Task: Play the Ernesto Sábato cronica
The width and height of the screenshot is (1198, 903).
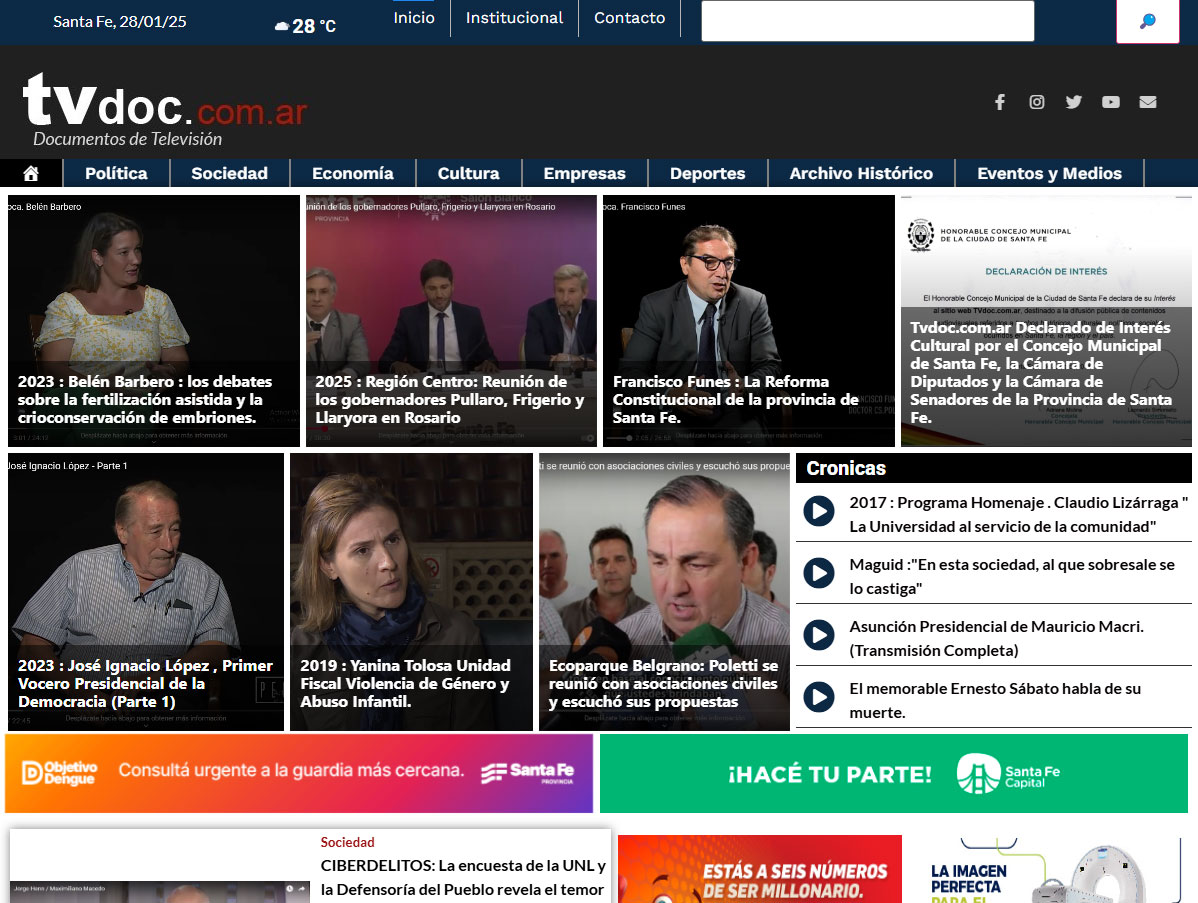Action: point(819,698)
